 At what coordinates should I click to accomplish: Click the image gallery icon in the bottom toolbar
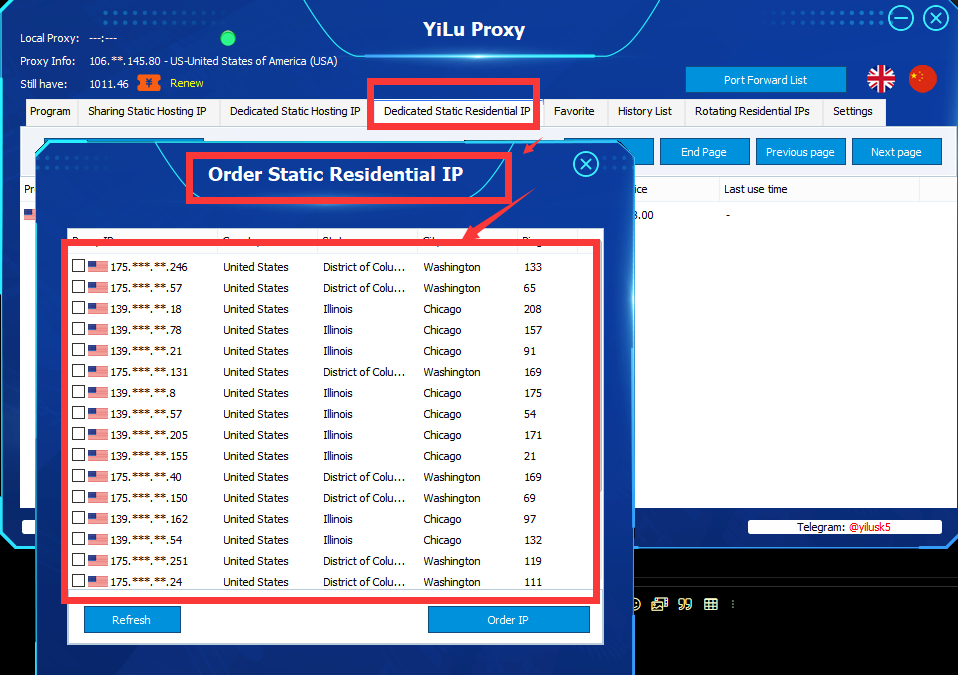pos(659,604)
